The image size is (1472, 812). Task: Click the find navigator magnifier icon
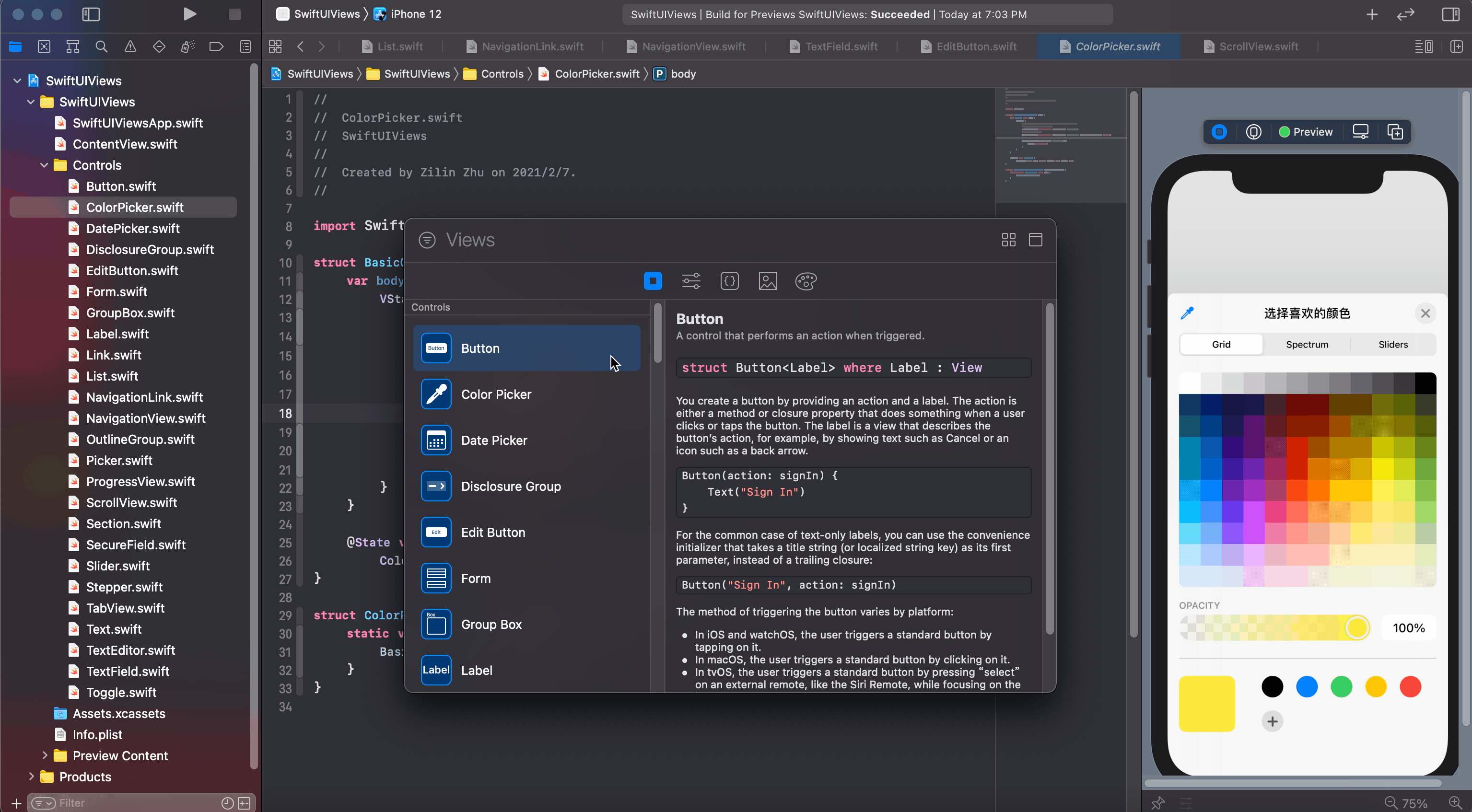coord(101,46)
